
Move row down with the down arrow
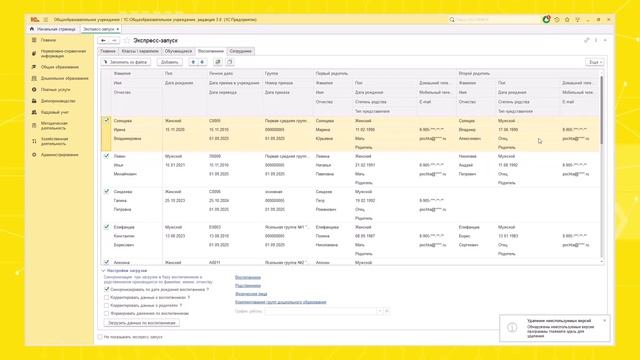(x=202, y=62)
